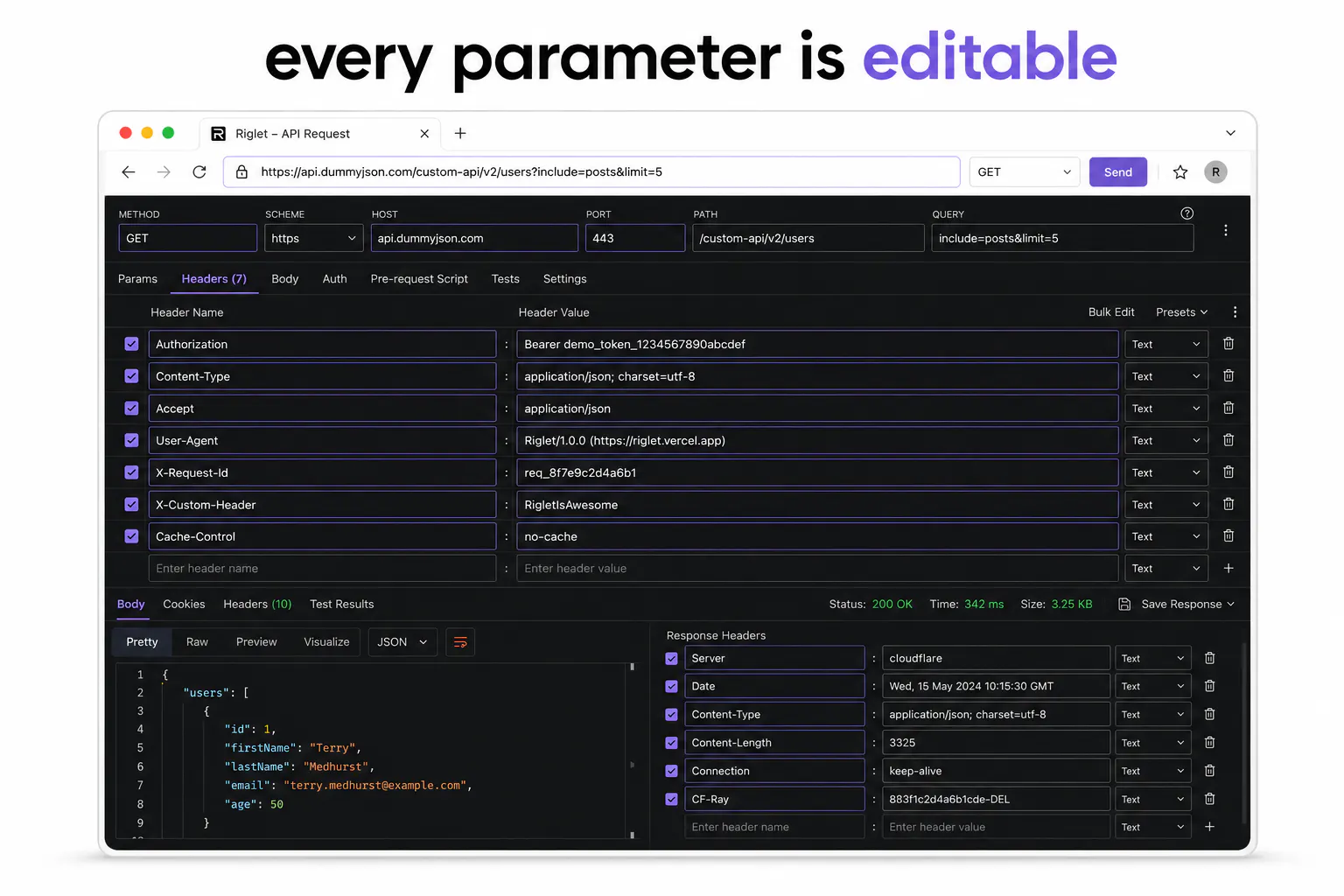Open the Save Response dropdown
This screenshot has width=1344, height=896.
[x=1177, y=605]
